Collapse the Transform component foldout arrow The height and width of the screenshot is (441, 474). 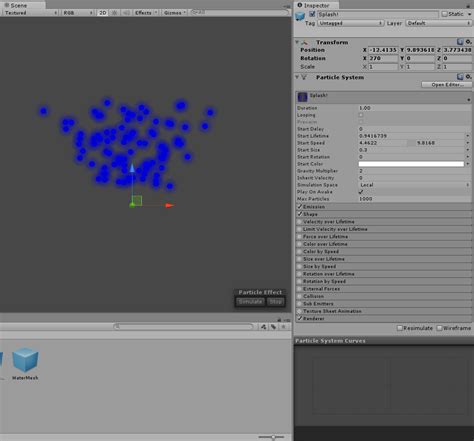click(297, 42)
